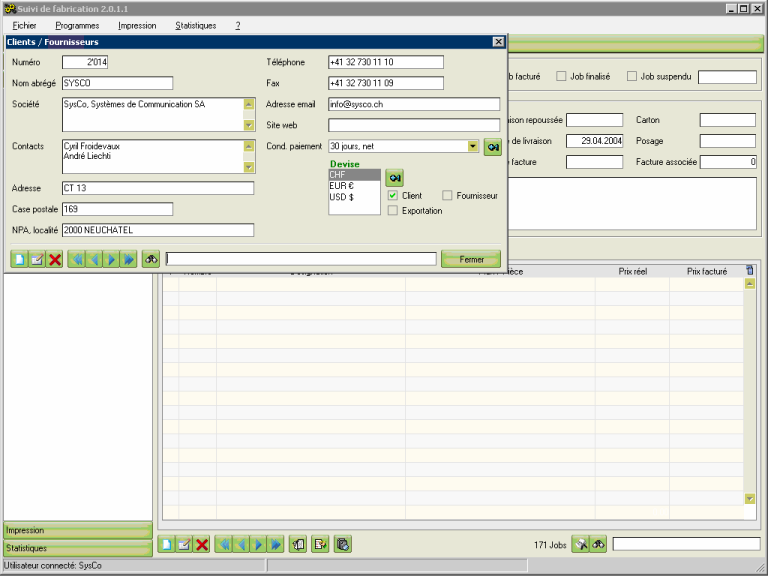
Task: Expand the Cond. paiement dropdown
Action: (x=473, y=146)
